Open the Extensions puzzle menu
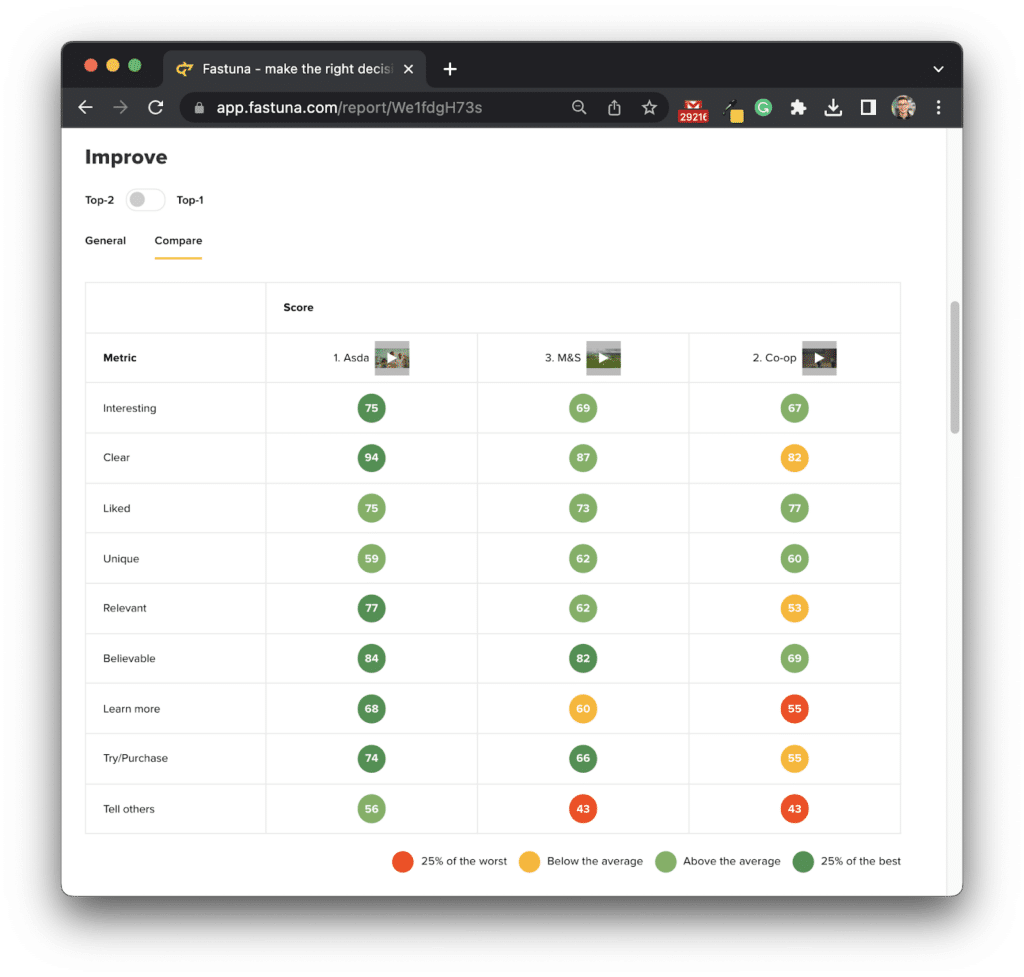Viewport: 1024px width, 977px height. point(797,107)
